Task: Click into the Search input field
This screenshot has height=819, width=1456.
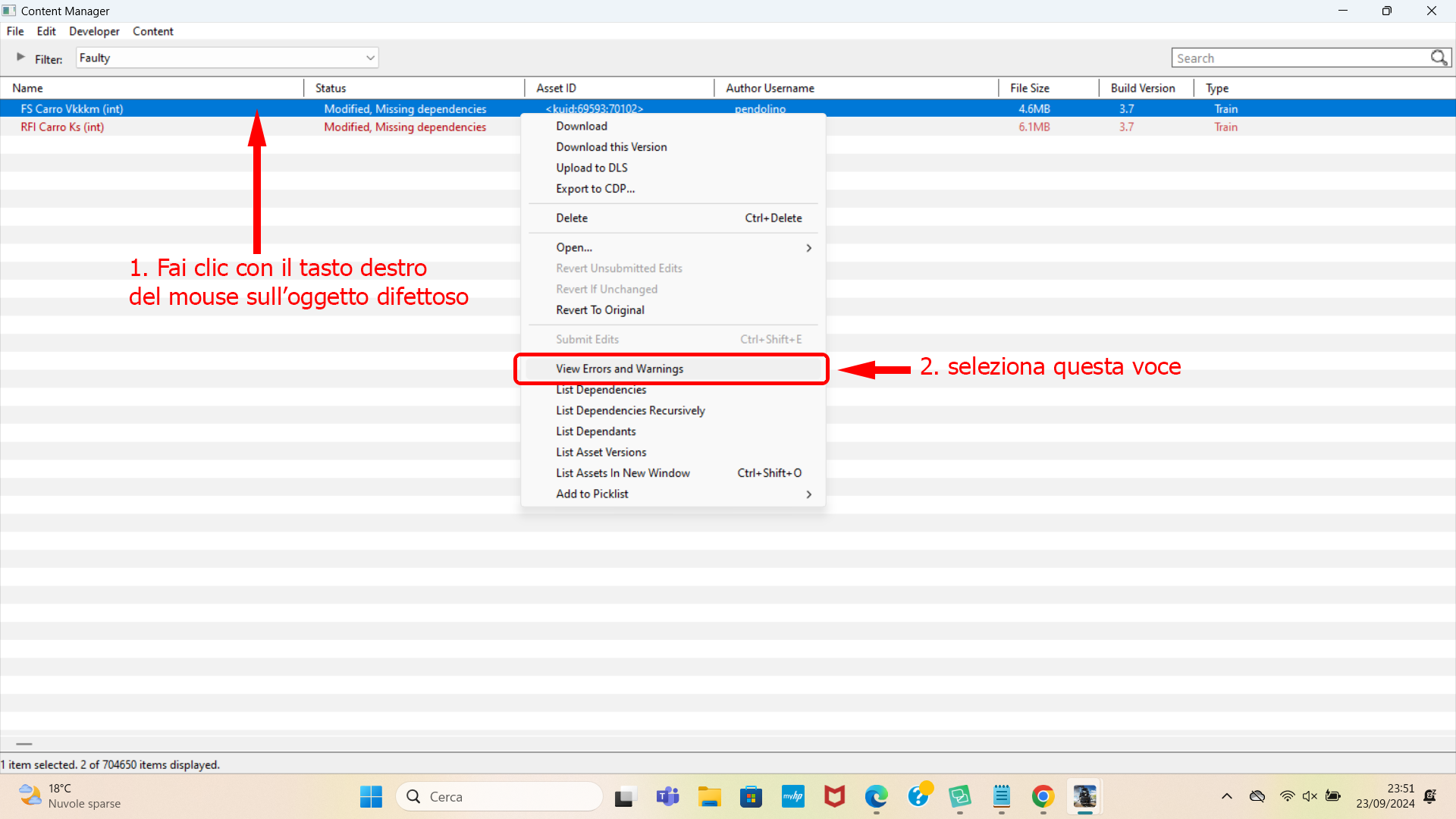Action: [1300, 58]
